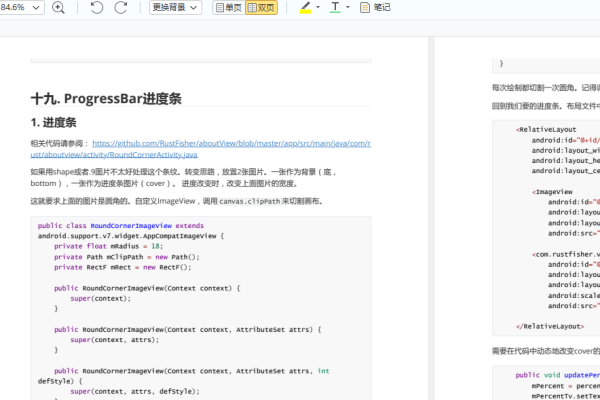Switch to 单页 single page view

(x=229, y=8)
